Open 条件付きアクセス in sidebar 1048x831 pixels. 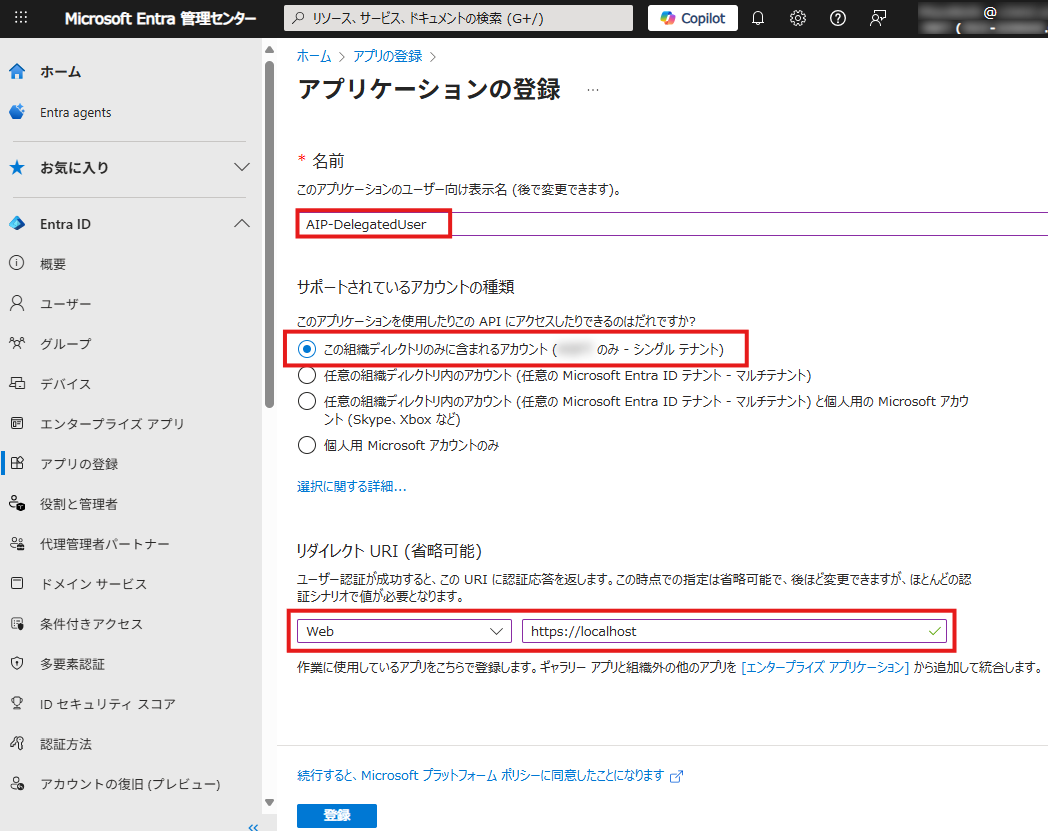coord(92,624)
